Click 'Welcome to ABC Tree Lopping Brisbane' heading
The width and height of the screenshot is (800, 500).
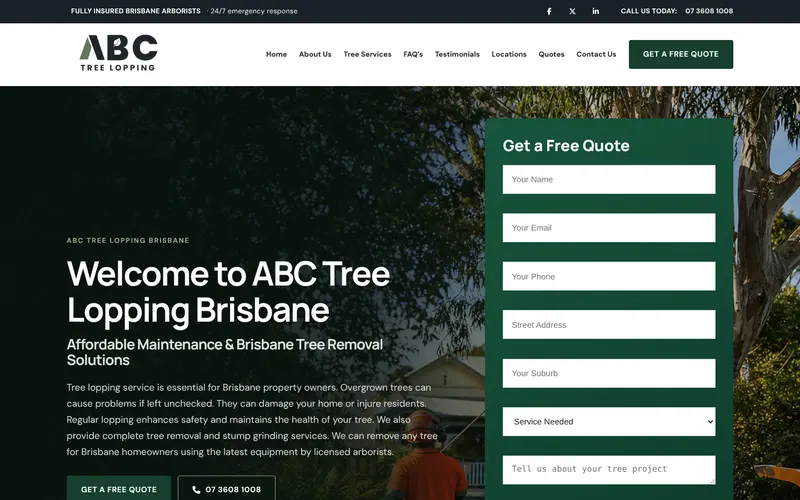[228, 292]
